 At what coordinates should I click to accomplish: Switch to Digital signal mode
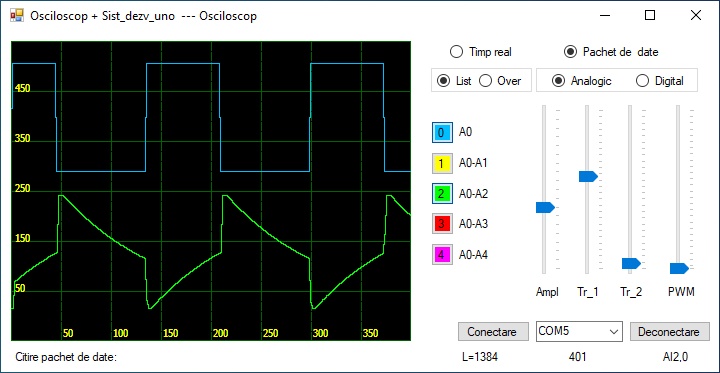pyautogui.click(x=660, y=81)
